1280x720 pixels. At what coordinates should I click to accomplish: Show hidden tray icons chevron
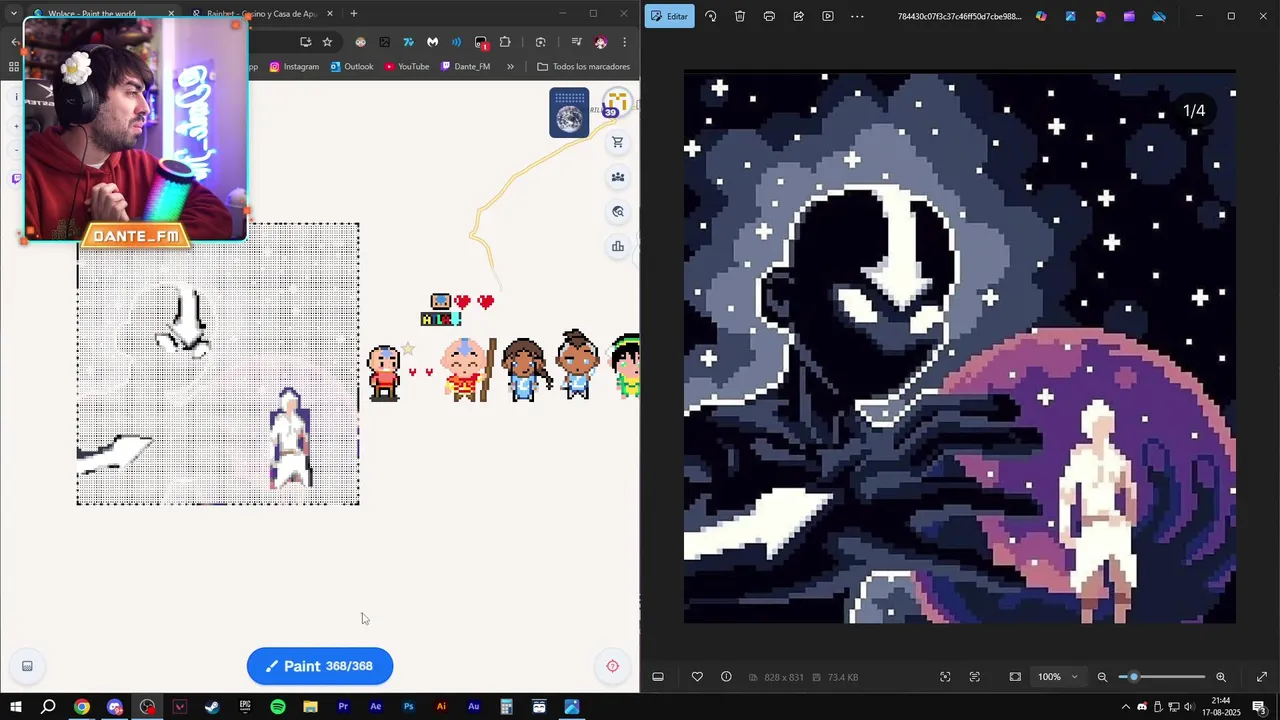[x=1125, y=707]
